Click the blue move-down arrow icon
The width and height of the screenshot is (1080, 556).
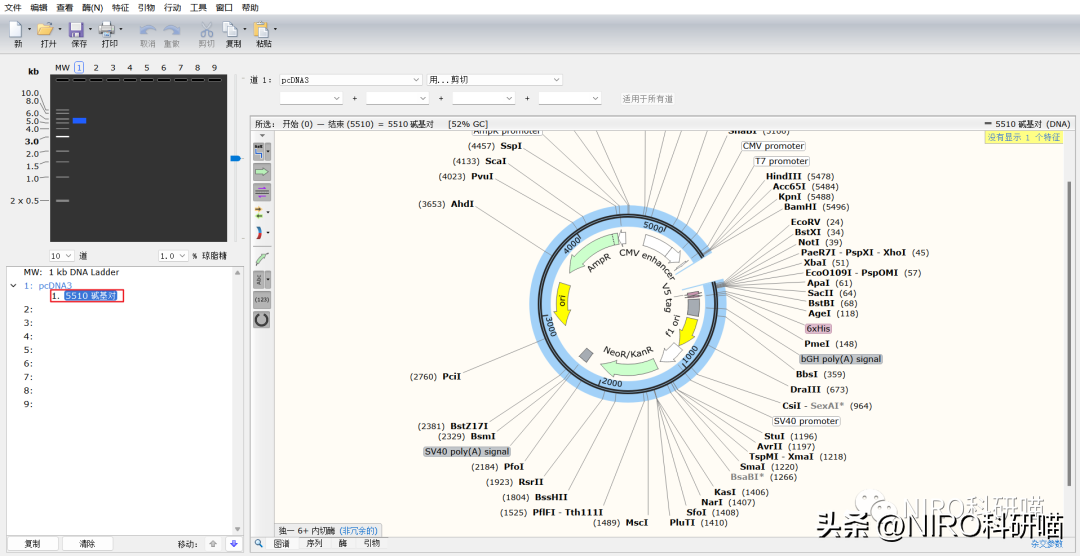[233, 544]
